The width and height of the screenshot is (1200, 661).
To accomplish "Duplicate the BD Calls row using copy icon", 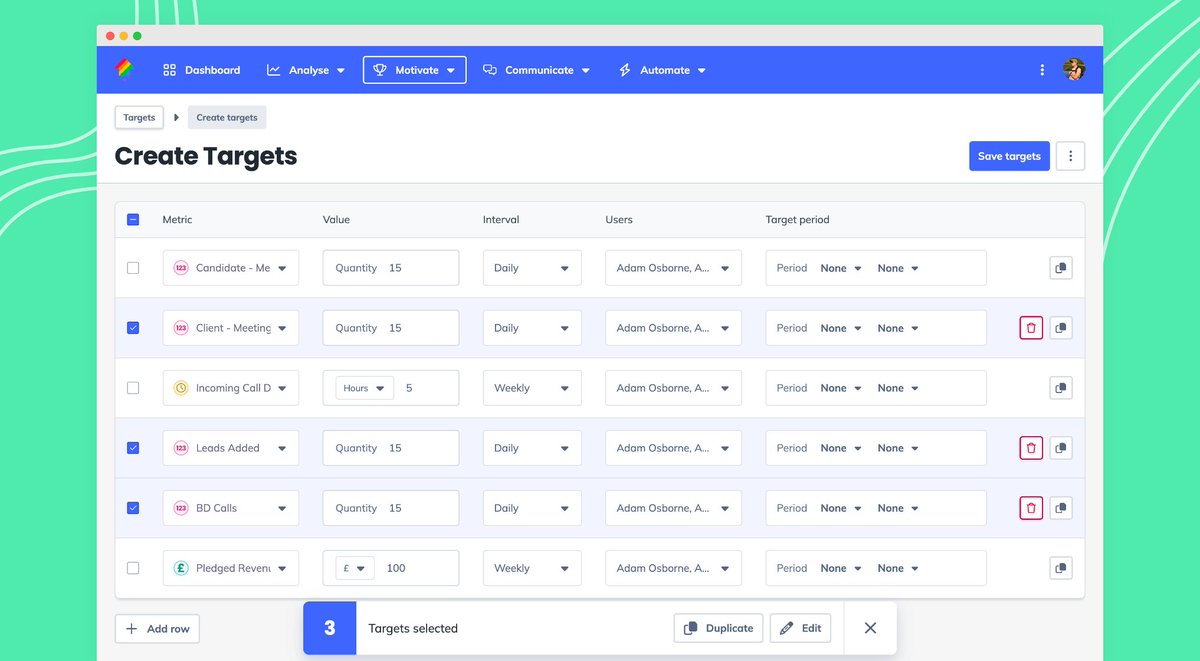I will (x=1061, y=508).
